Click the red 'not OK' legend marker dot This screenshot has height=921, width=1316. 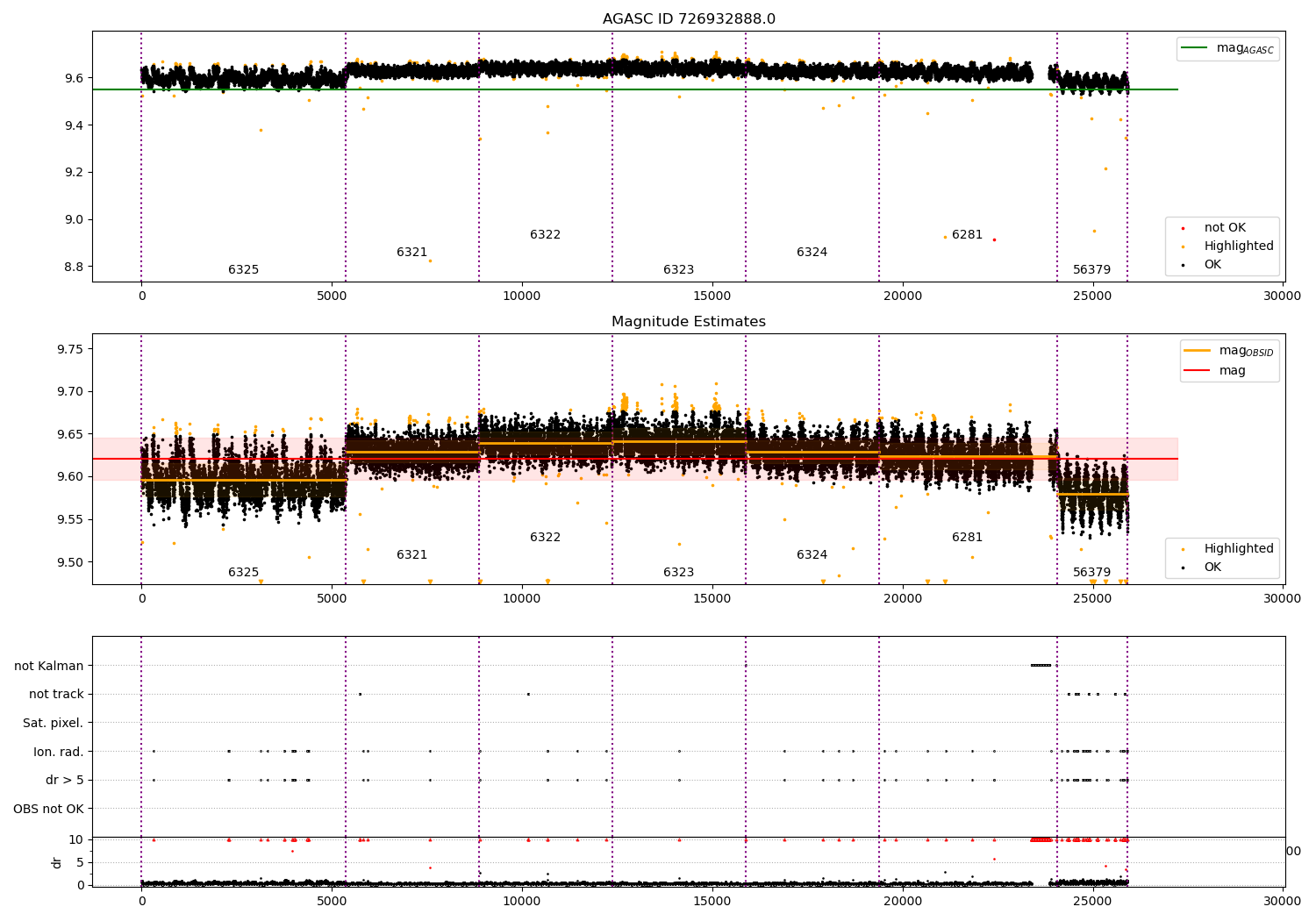pyautogui.click(x=1182, y=229)
